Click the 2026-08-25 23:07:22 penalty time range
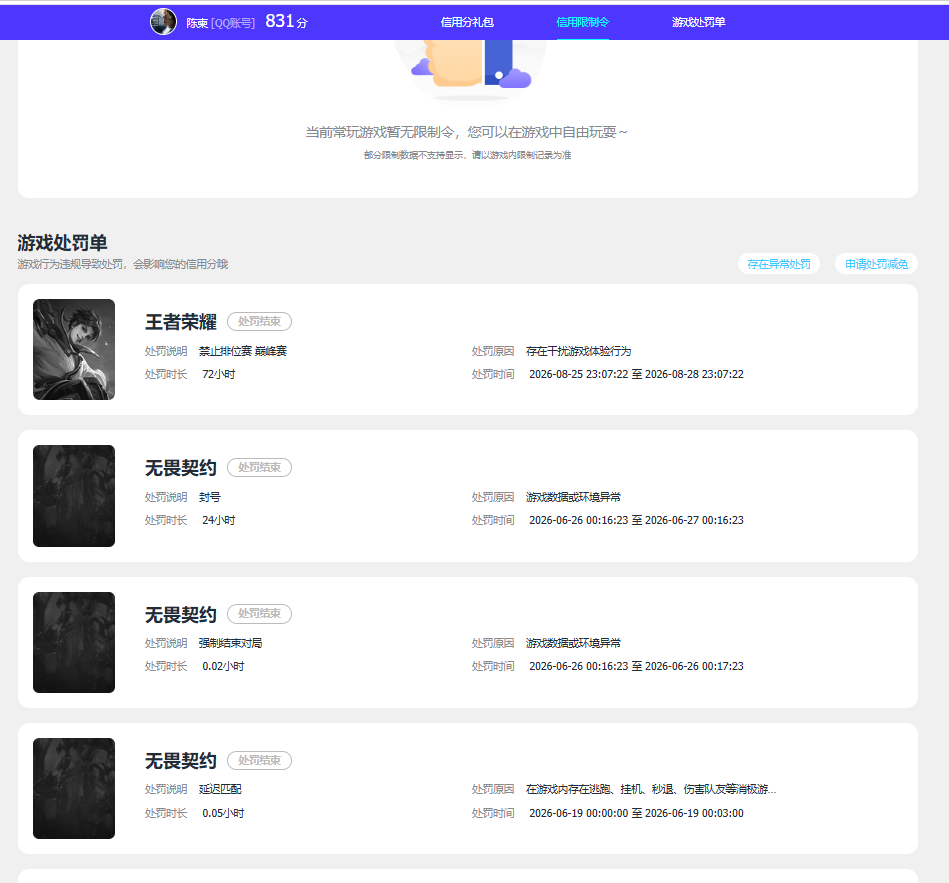This screenshot has height=883, width=949. (636, 374)
